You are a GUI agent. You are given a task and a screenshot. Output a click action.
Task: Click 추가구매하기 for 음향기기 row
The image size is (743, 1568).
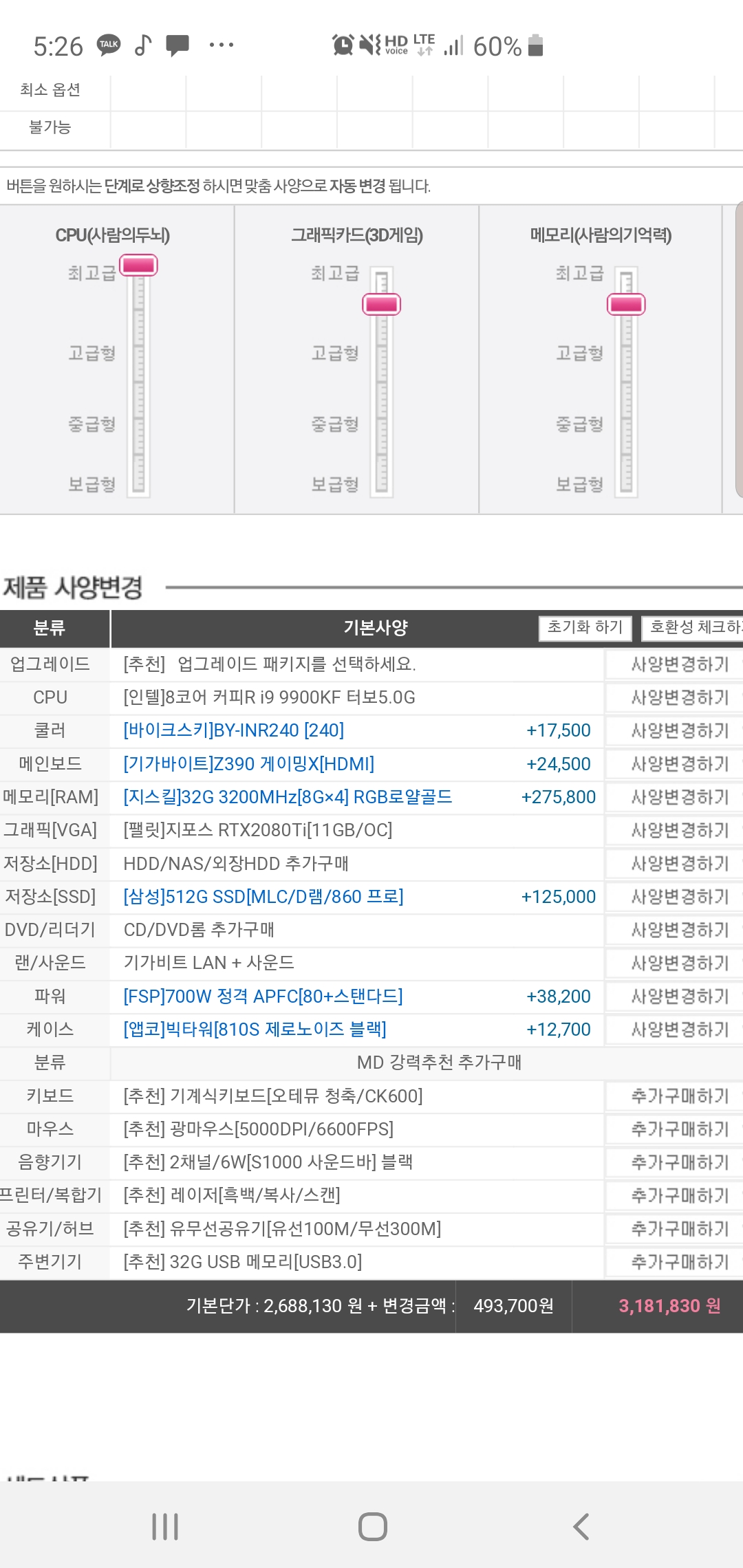pyautogui.click(x=674, y=1162)
